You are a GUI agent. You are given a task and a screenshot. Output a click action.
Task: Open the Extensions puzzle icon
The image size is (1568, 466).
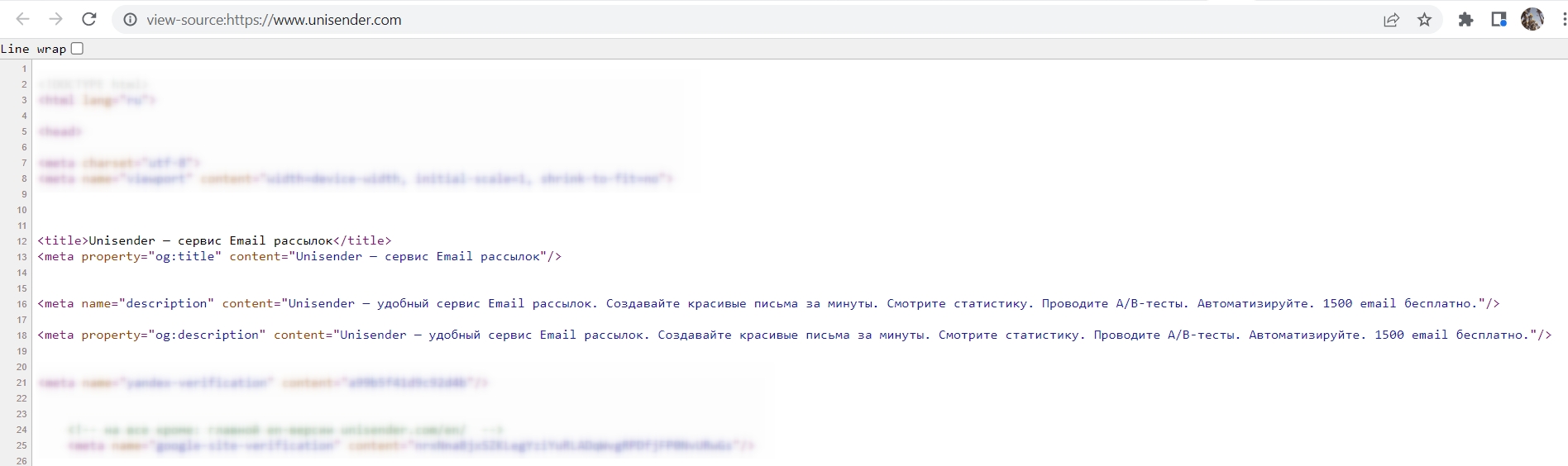click(1465, 20)
